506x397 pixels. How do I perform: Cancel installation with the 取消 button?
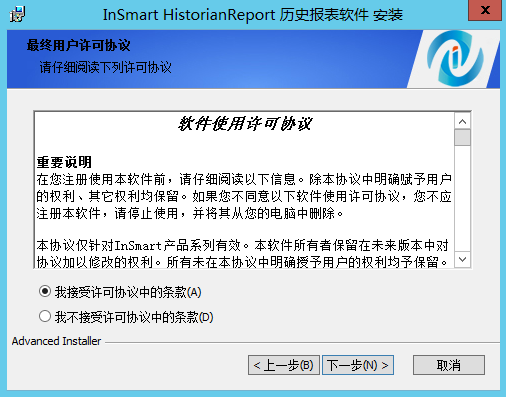tap(449, 365)
